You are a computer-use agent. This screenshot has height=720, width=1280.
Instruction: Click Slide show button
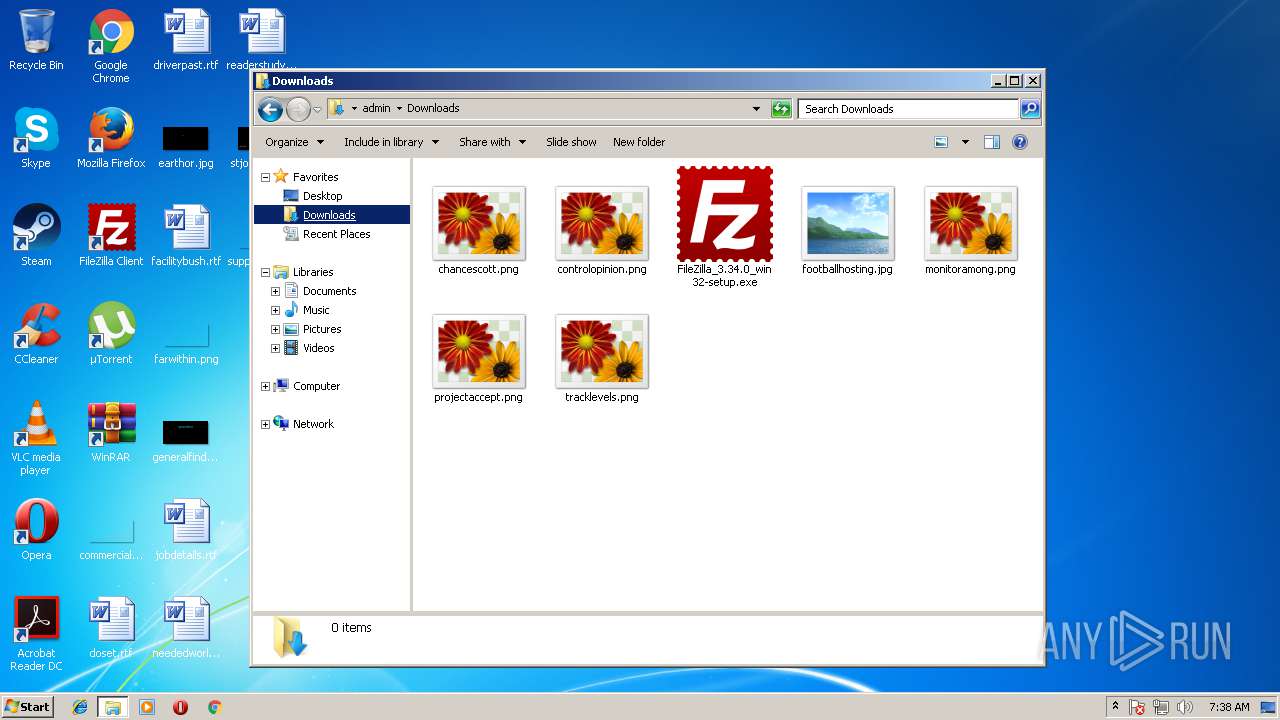[x=571, y=142]
